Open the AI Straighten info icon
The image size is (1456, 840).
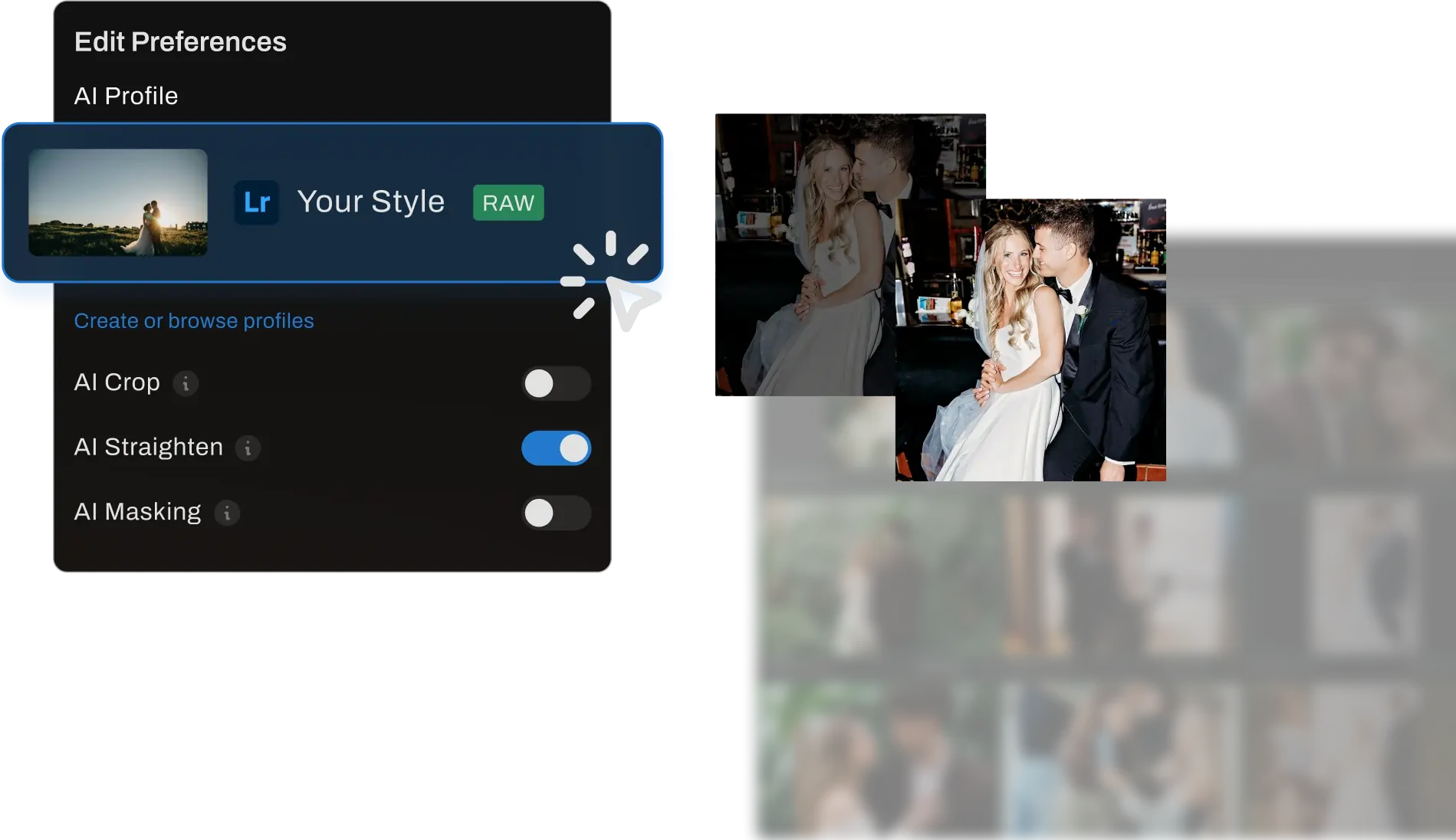pos(248,448)
